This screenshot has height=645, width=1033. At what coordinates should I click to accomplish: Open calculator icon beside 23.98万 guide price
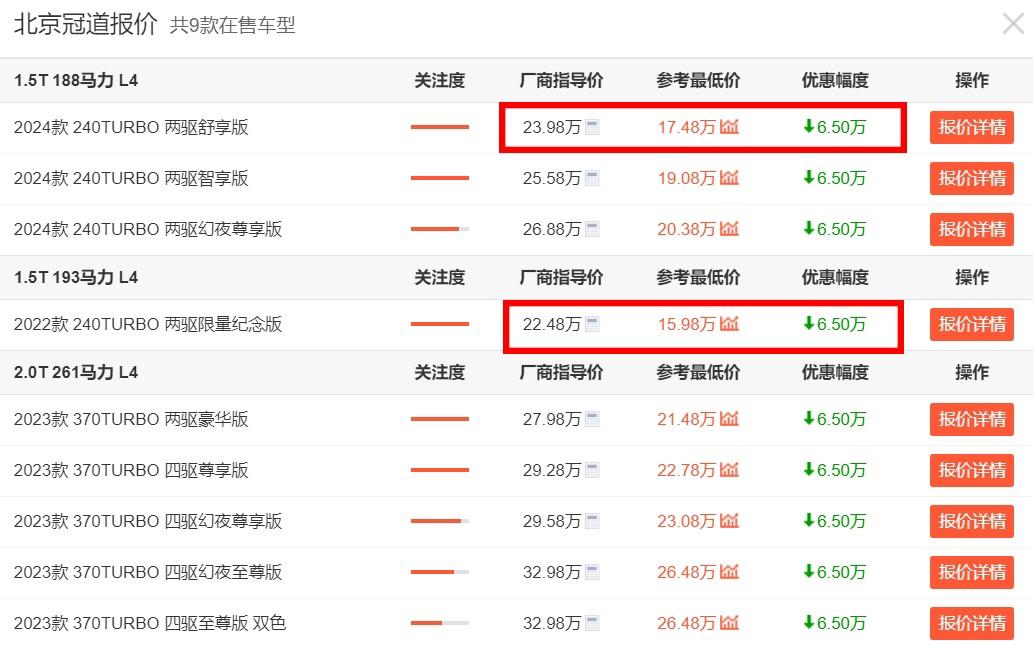coord(592,127)
